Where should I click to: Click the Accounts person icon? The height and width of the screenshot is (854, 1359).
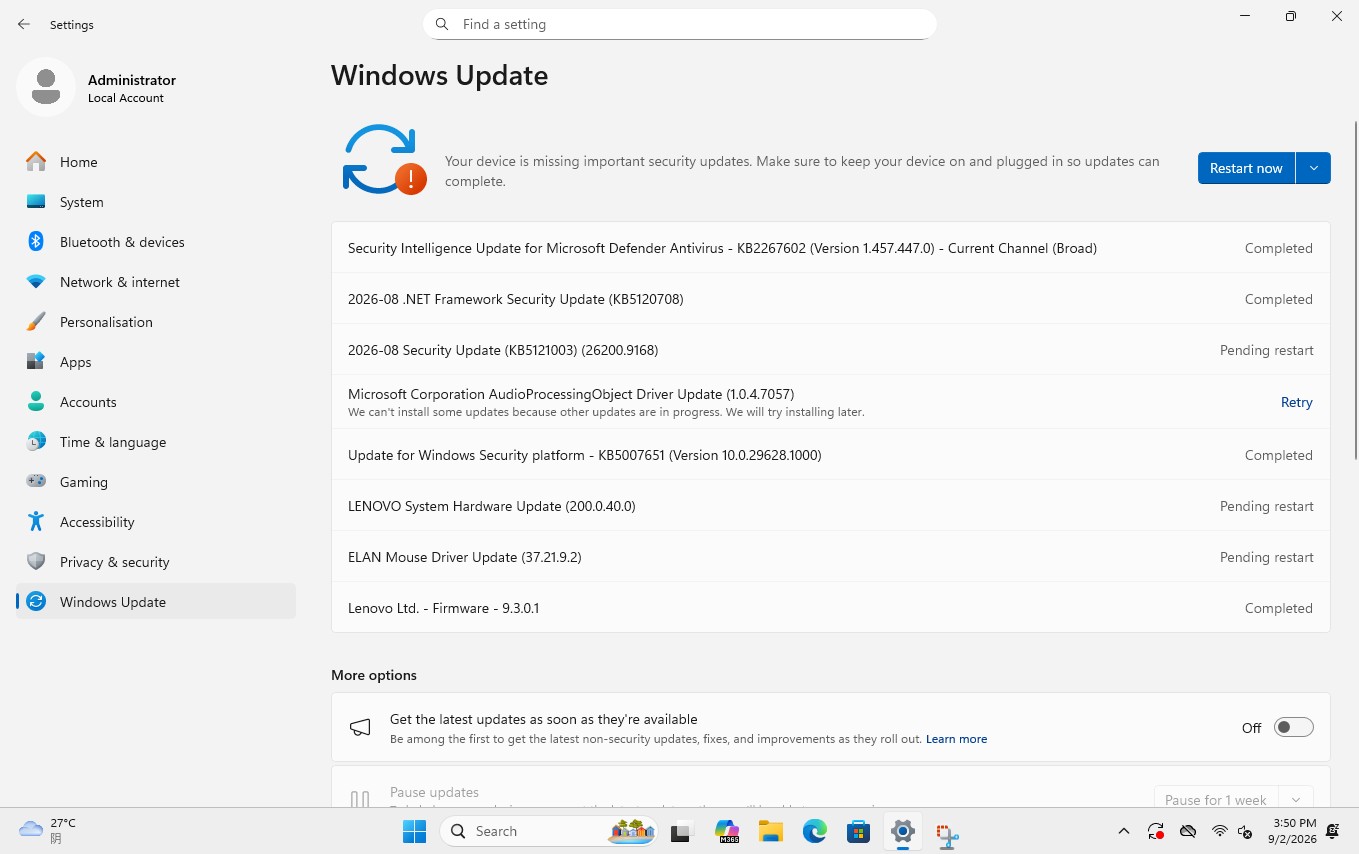pyautogui.click(x=36, y=402)
